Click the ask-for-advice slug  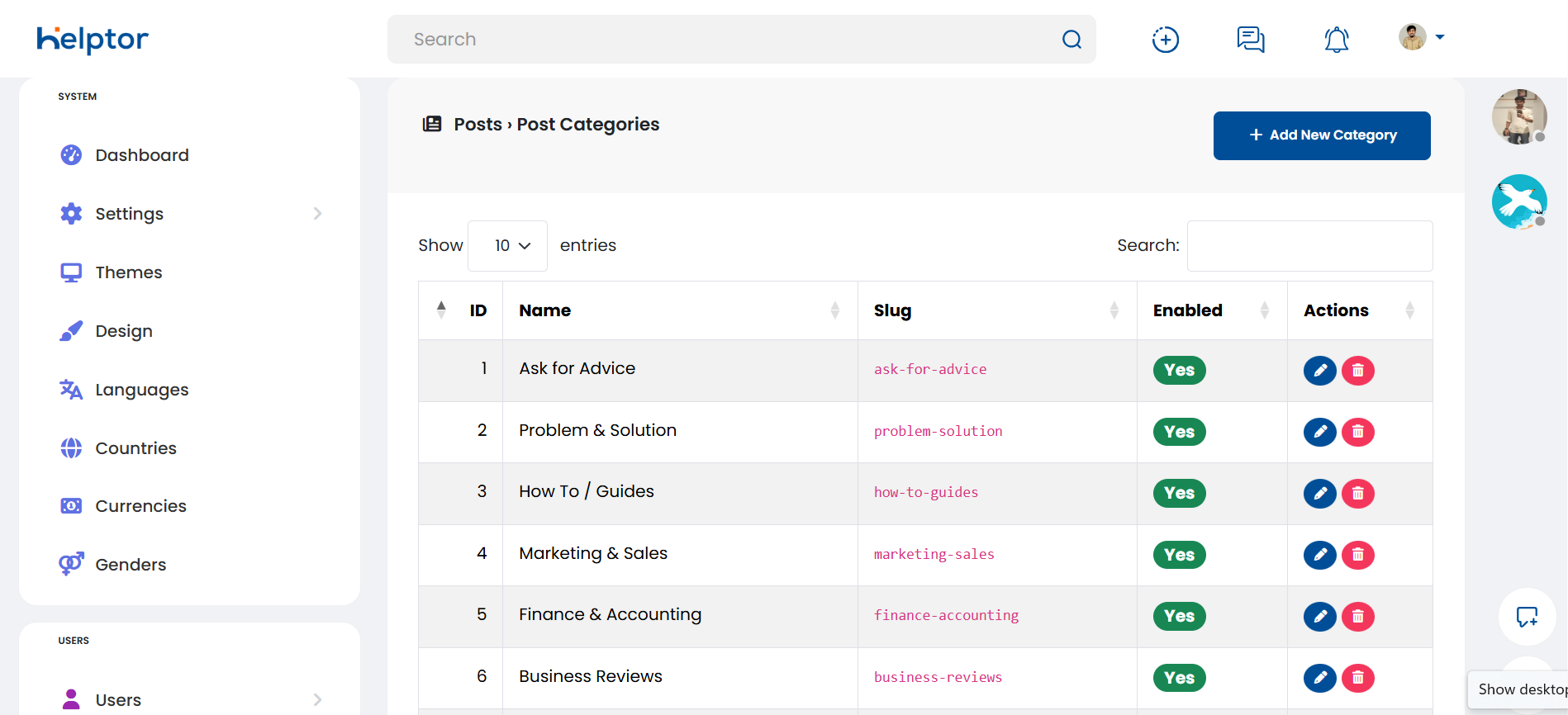coord(930,370)
